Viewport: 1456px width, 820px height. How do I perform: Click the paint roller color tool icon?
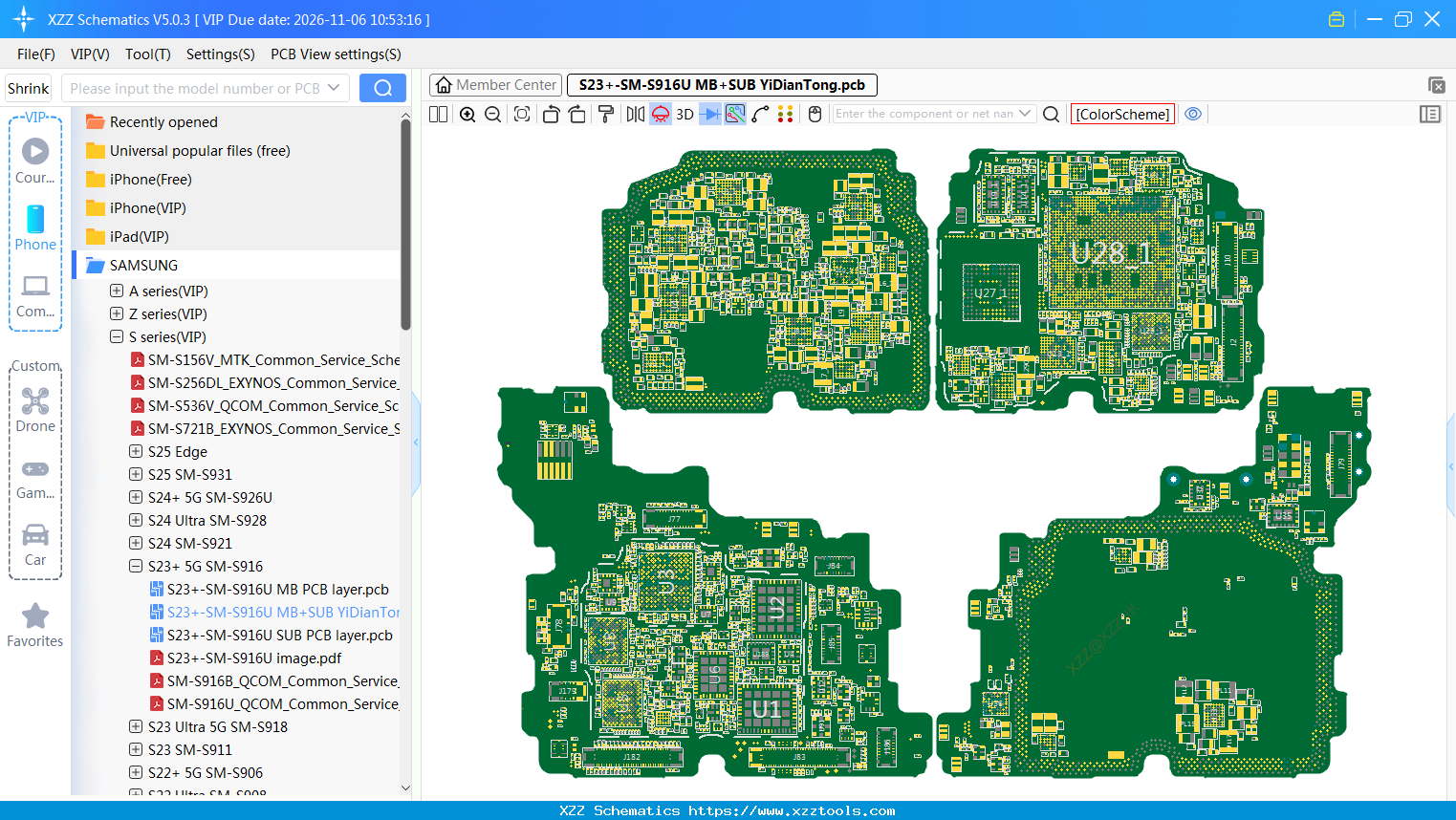coord(606,114)
